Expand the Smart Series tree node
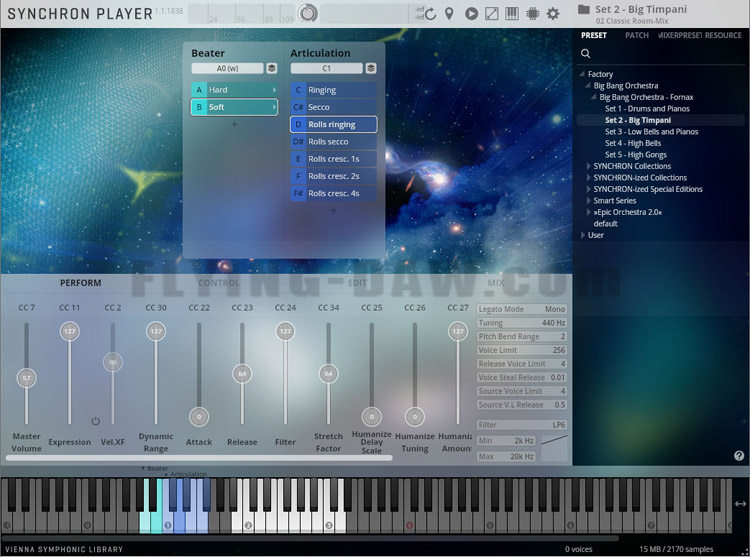 (589, 201)
